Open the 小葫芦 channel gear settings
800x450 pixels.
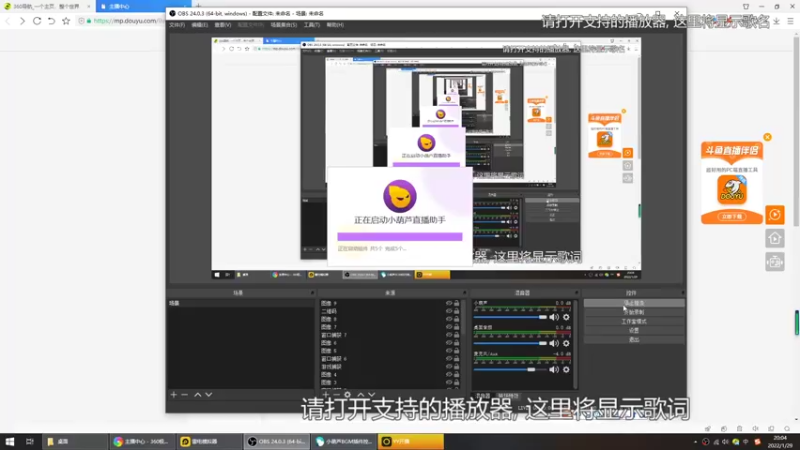566,317
